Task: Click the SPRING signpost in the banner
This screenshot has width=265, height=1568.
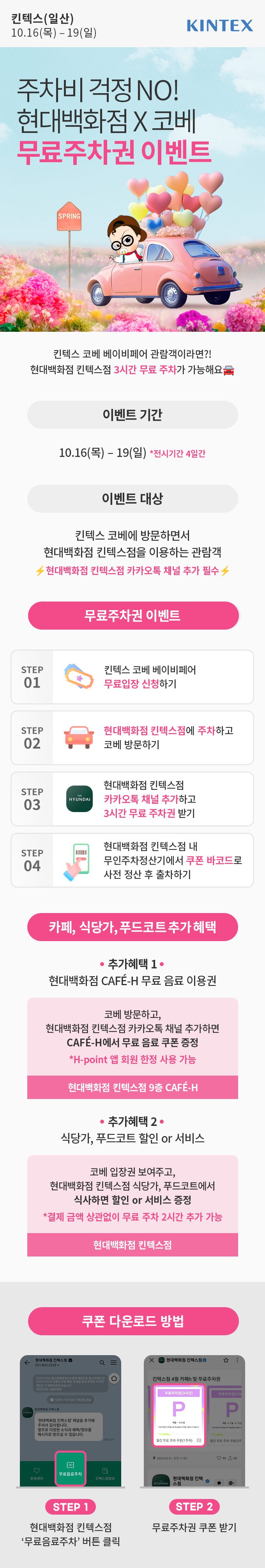Action: (x=69, y=217)
